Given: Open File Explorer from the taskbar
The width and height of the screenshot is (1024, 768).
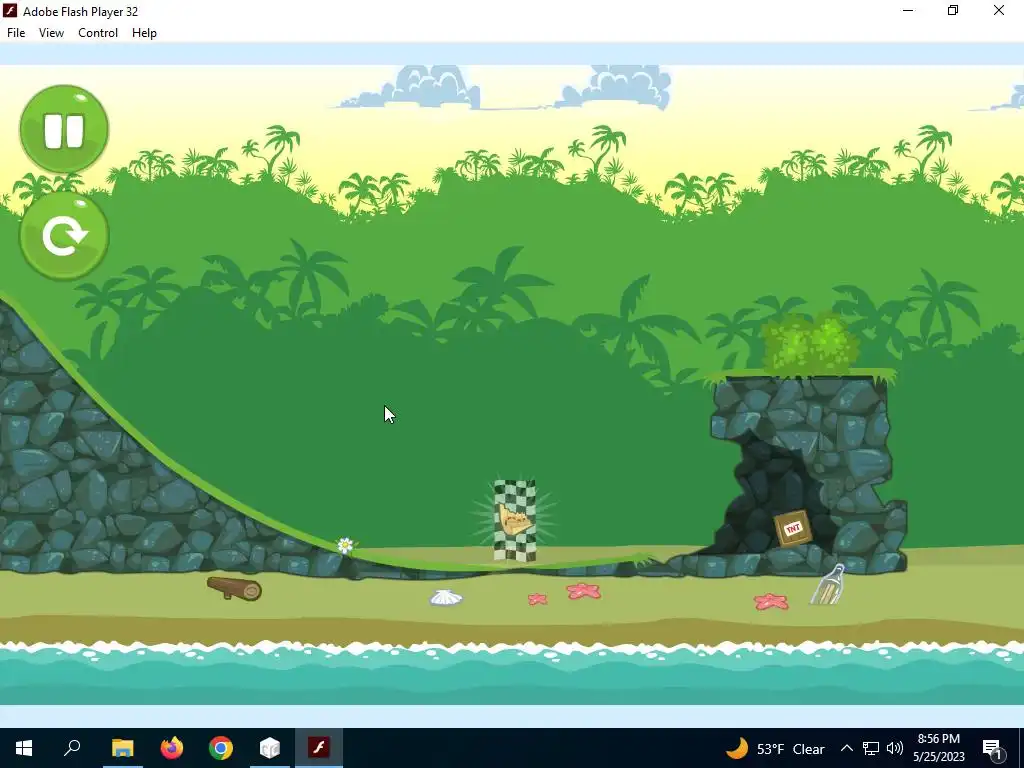Looking at the screenshot, I should (122, 748).
